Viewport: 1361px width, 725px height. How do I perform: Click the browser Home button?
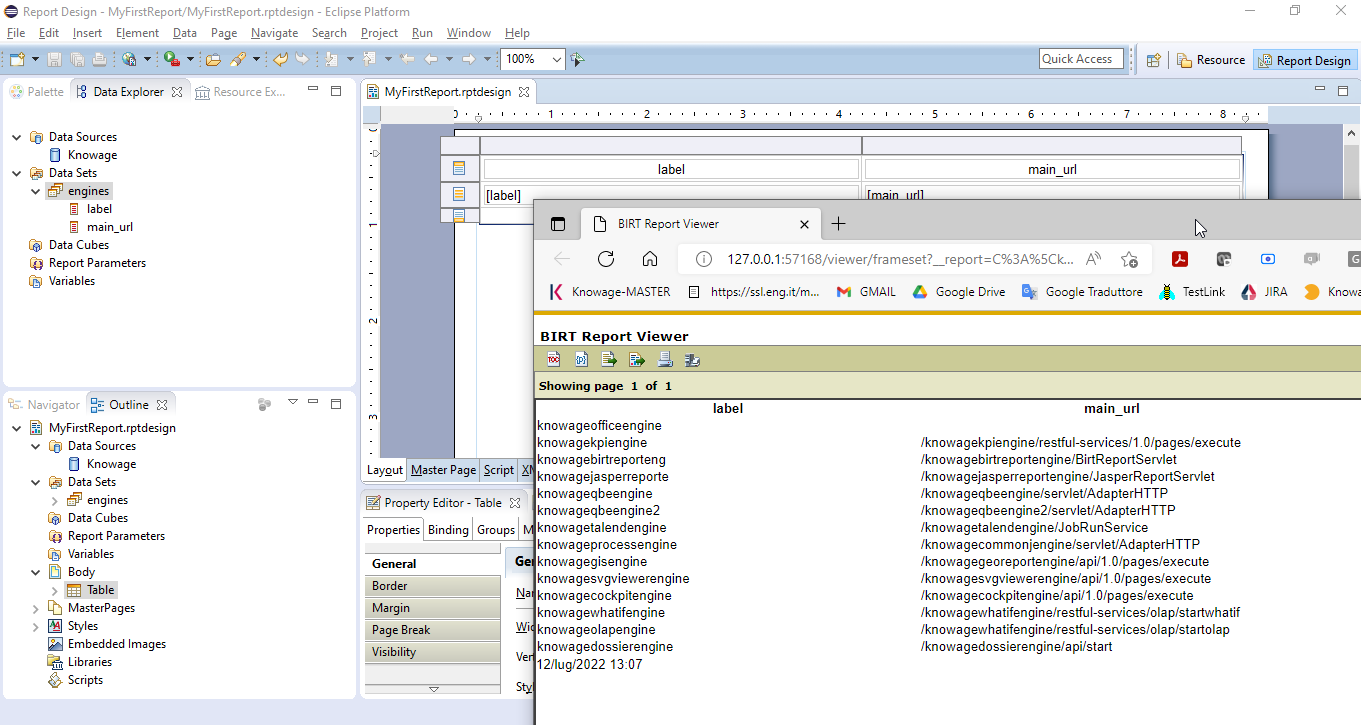(650, 259)
